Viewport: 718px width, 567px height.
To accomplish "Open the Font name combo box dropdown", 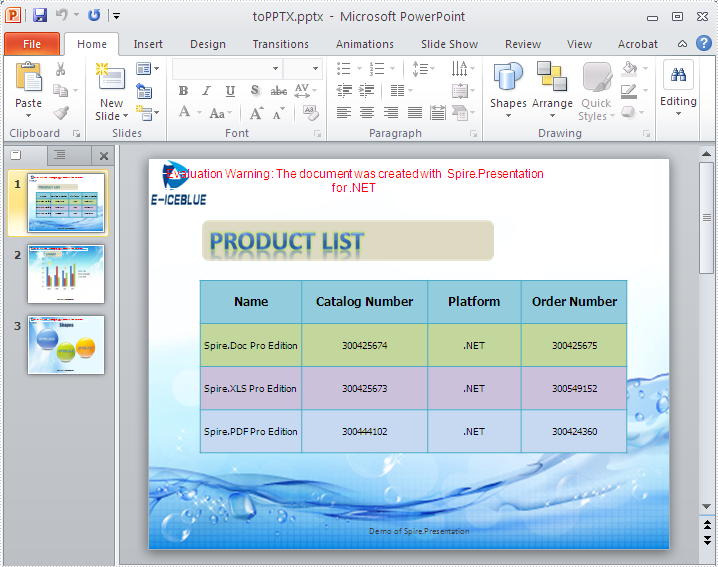I will coord(275,69).
